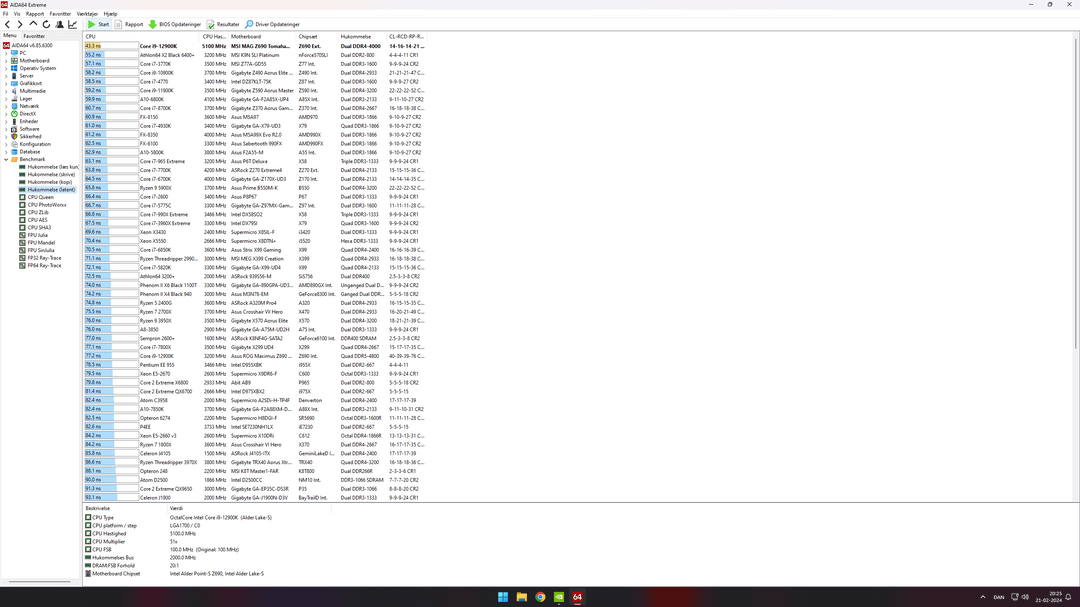The image size is (1080, 607).
Task: Switch to the Menu tab in sidebar
Action: point(10,36)
